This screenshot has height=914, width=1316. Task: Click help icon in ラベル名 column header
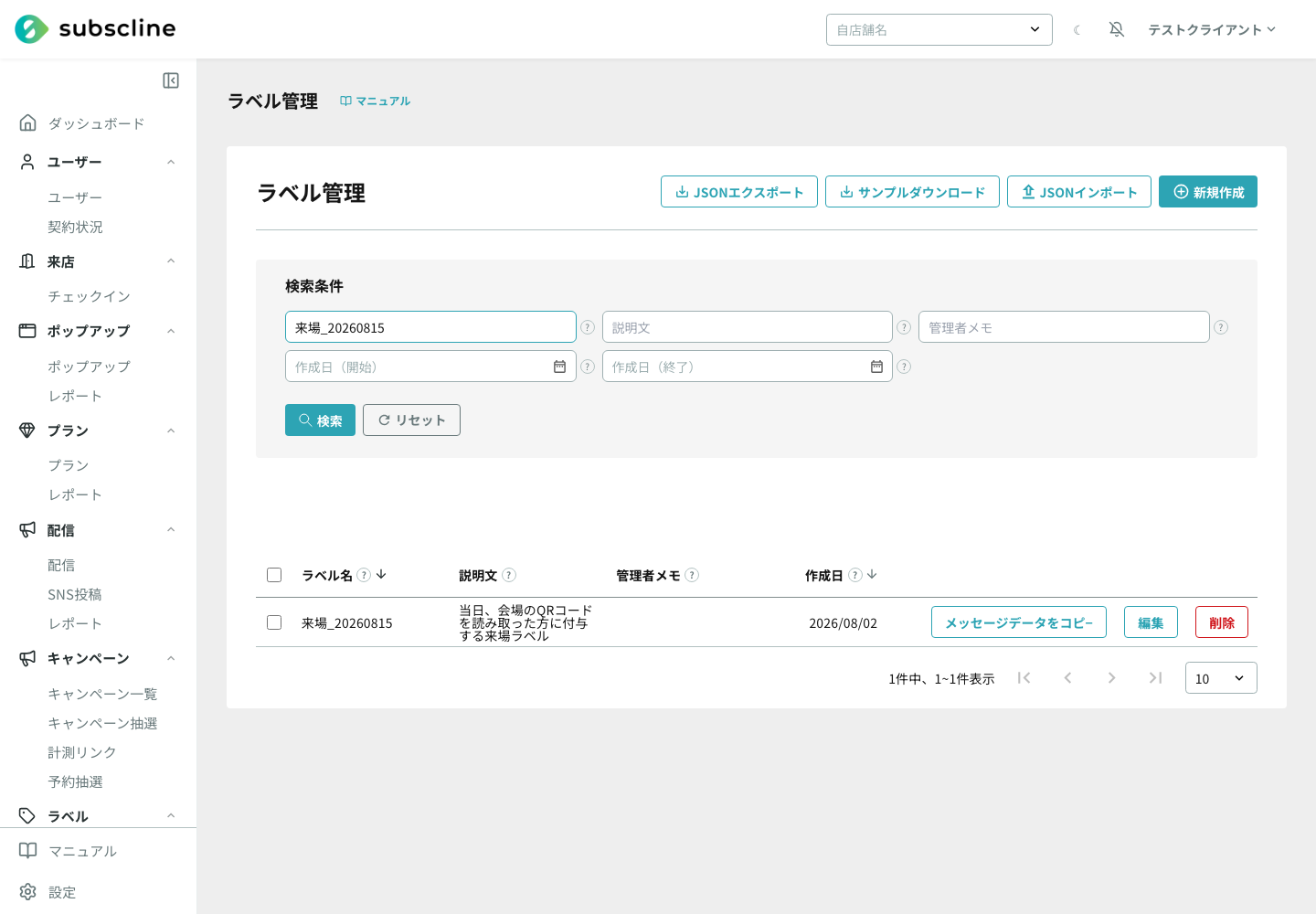[364, 575]
